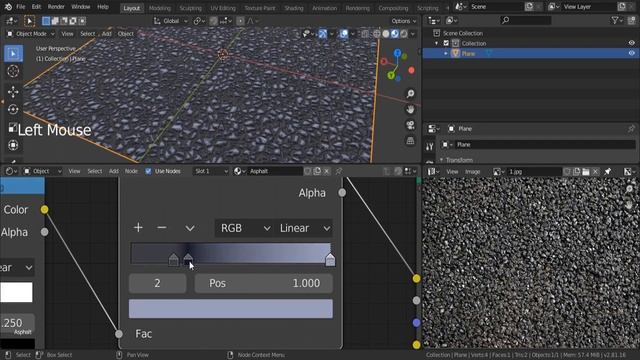Click the viewport zoom magnifier icon
Screen dimensions: 640x360
410,94
